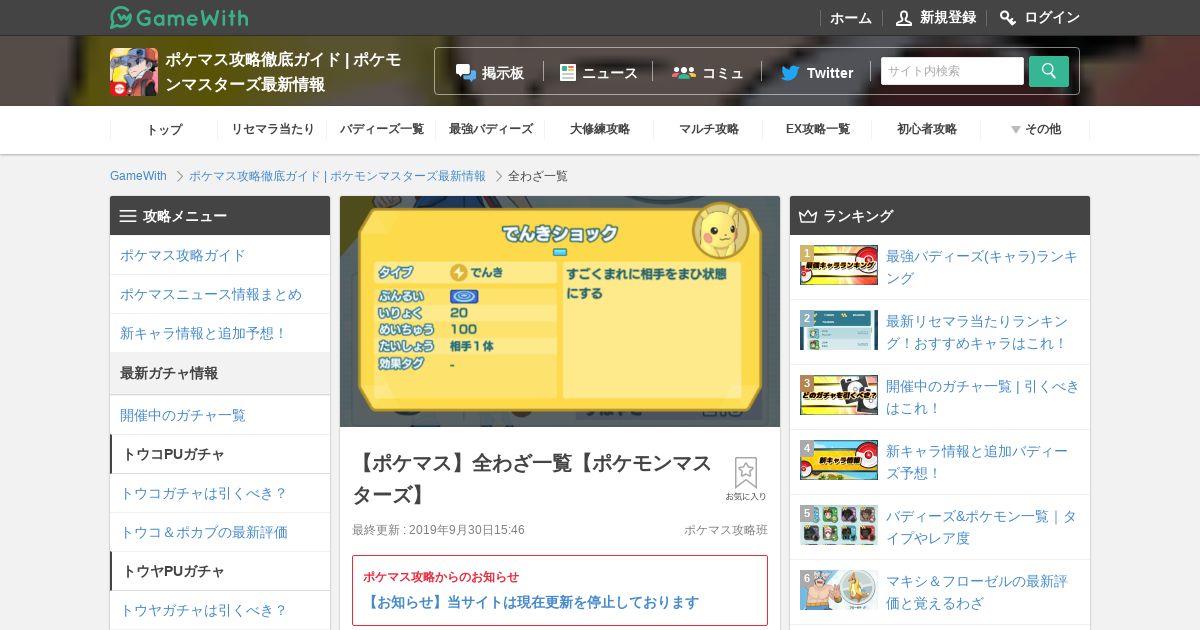
Task: Click the rank 2 リセマラ thumbnail
Action: (839, 330)
